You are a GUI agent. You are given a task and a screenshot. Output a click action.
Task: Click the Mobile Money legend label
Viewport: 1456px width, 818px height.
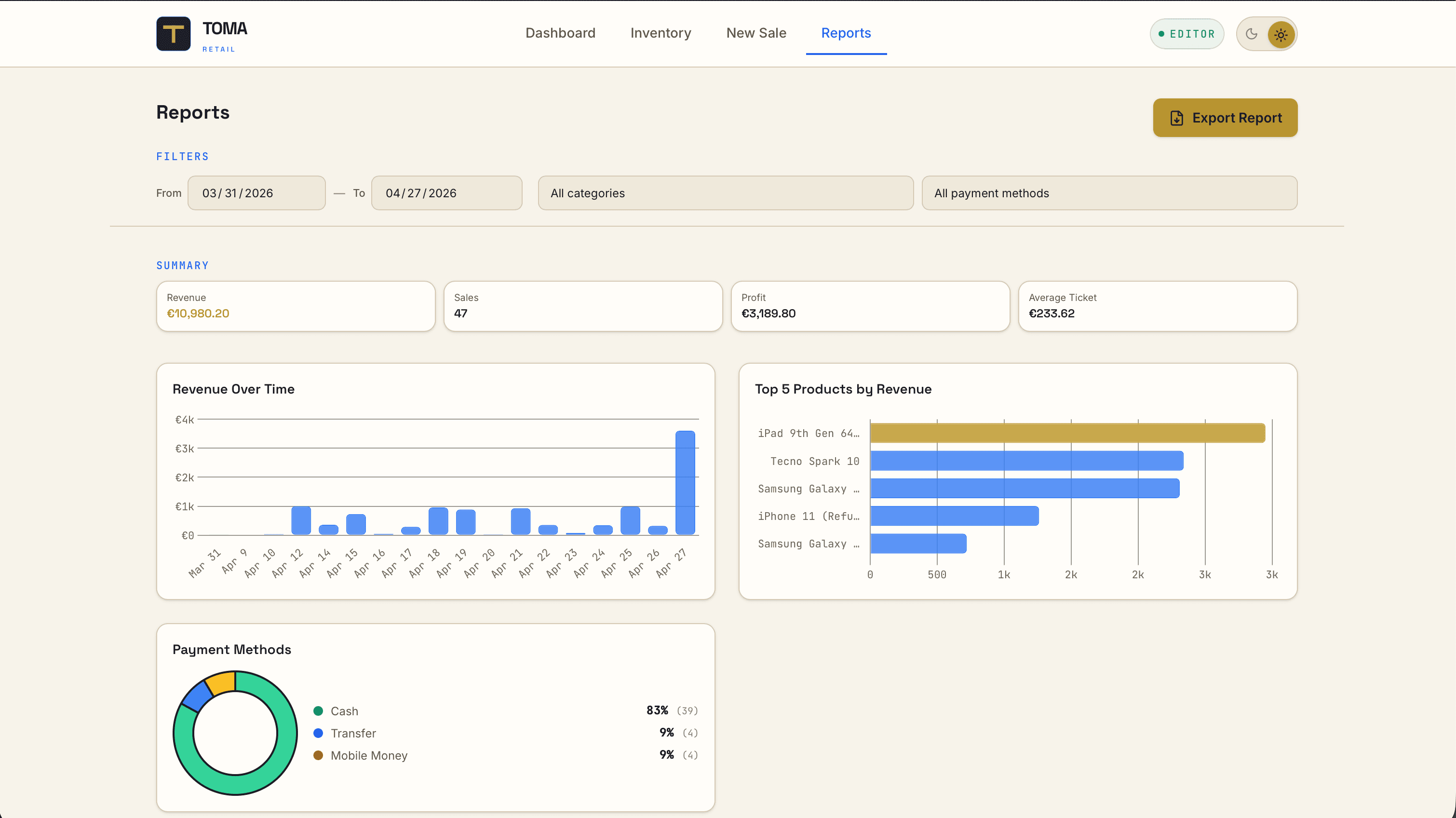(x=369, y=755)
